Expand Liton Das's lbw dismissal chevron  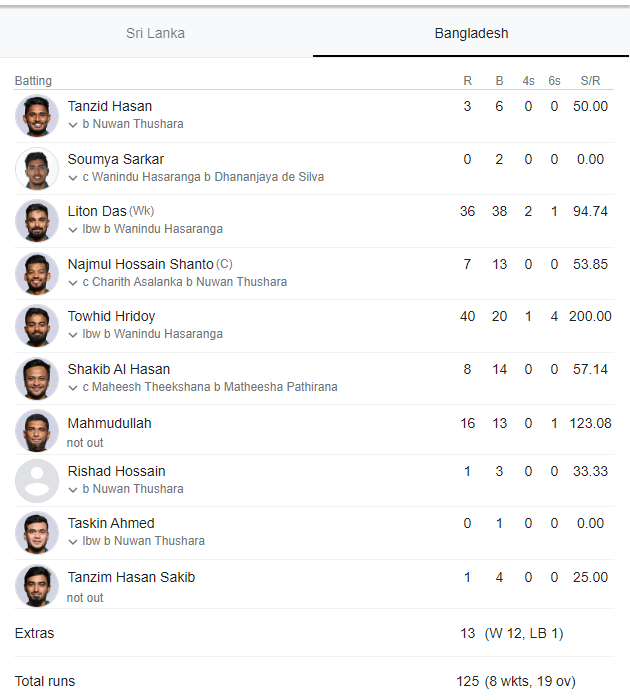coord(73,230)
